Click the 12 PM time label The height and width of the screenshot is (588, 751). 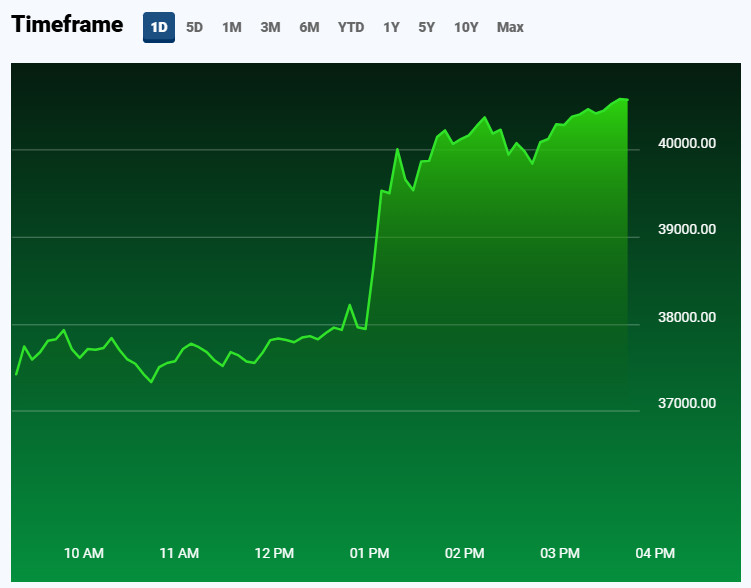click(x=274, y=554)
